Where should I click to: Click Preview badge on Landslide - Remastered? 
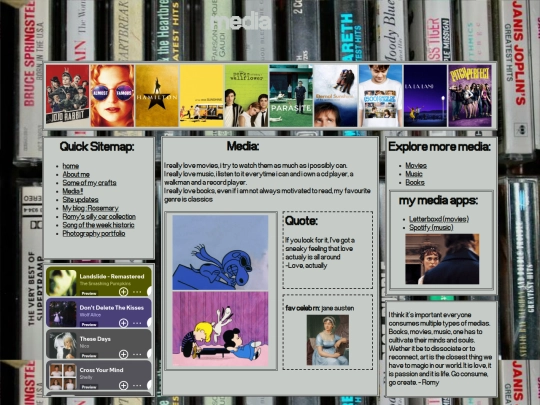89,293
